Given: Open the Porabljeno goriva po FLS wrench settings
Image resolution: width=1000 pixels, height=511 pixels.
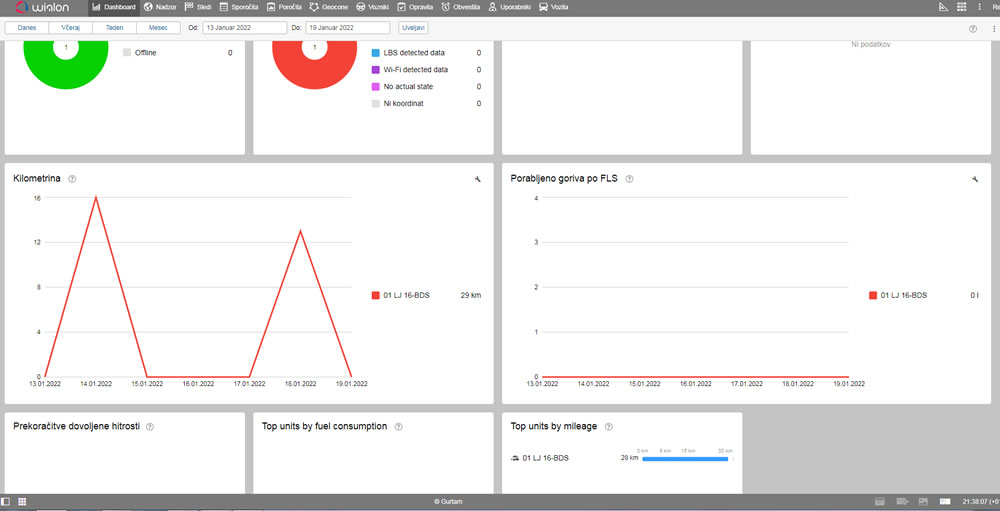Looking at the screenshot, I should (974, 179).
